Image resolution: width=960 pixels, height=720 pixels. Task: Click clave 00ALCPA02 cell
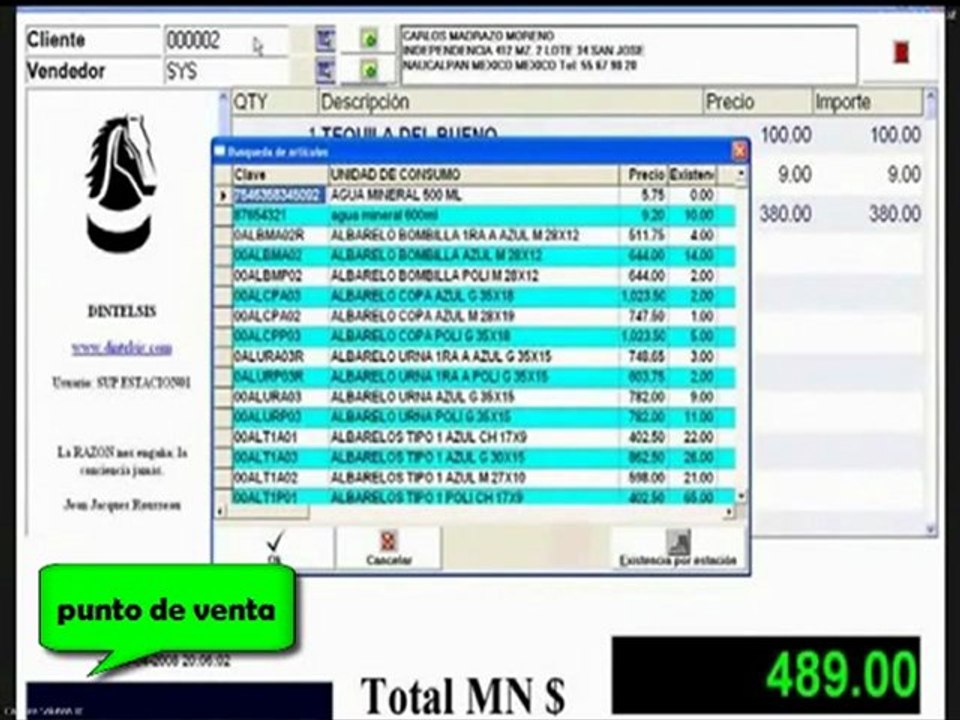(280, 317)
